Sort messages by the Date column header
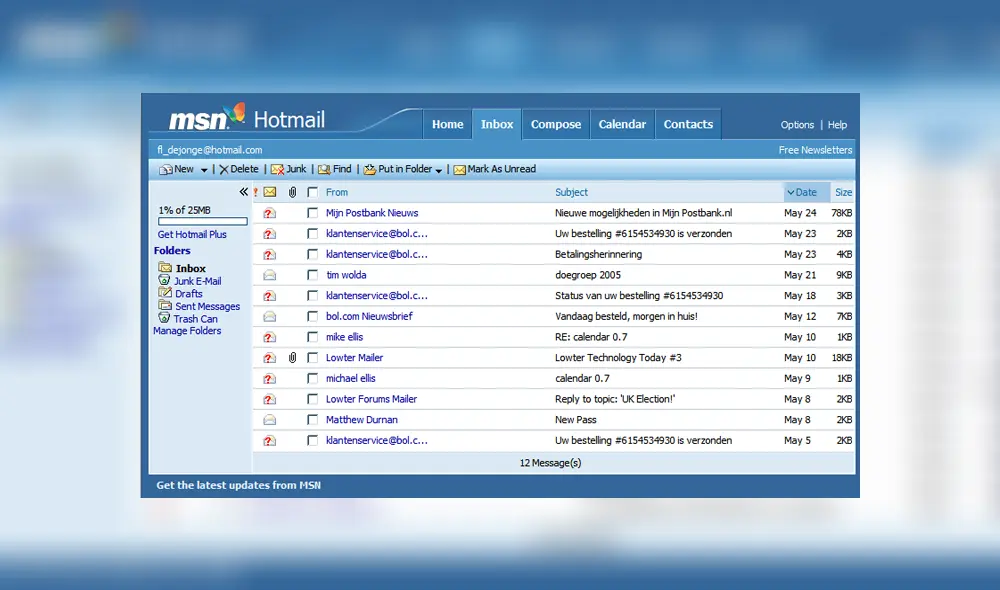This screenshot has height=590, width=1000. [806, 192]
